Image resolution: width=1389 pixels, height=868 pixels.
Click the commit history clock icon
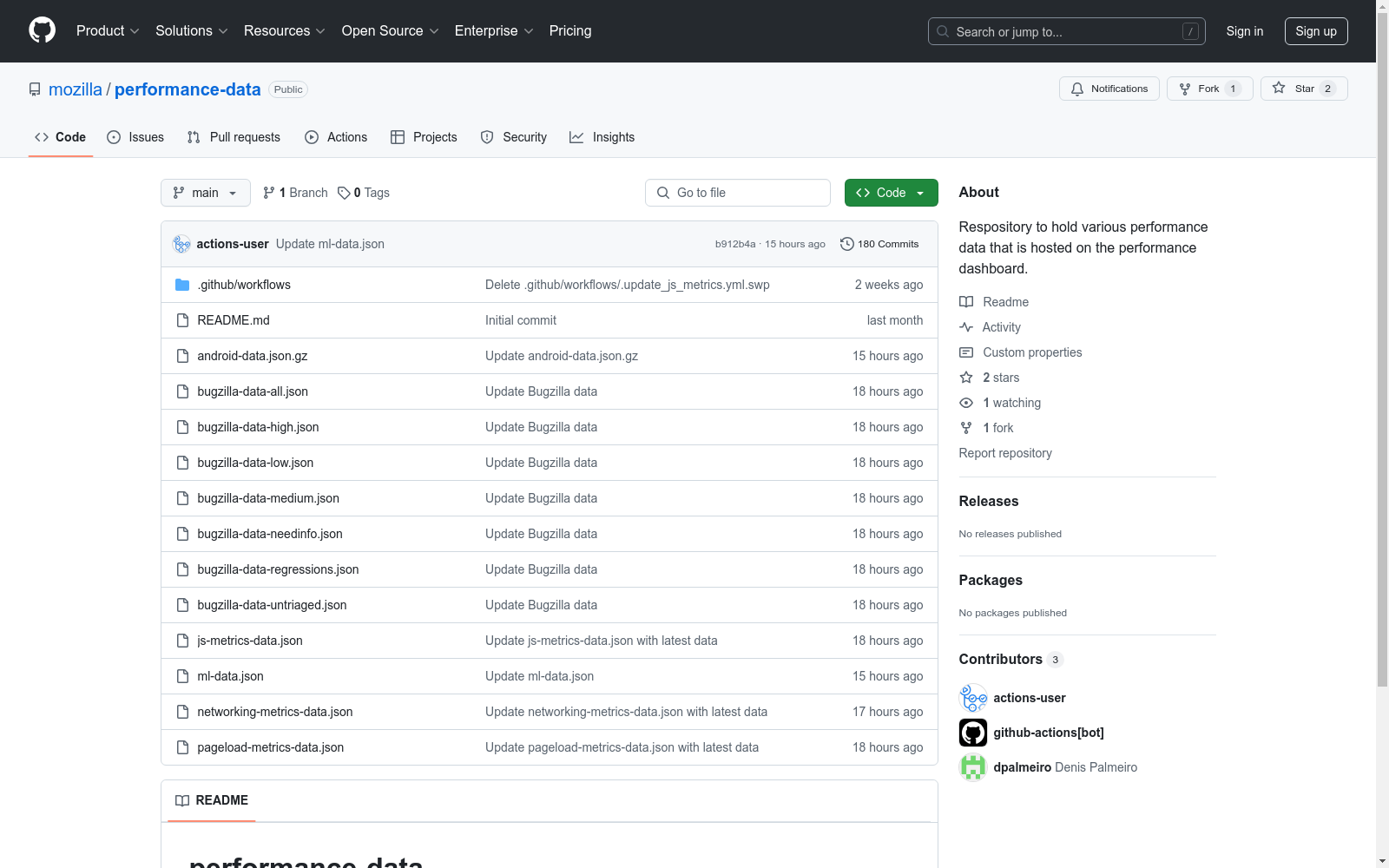[x=847, y=244]
